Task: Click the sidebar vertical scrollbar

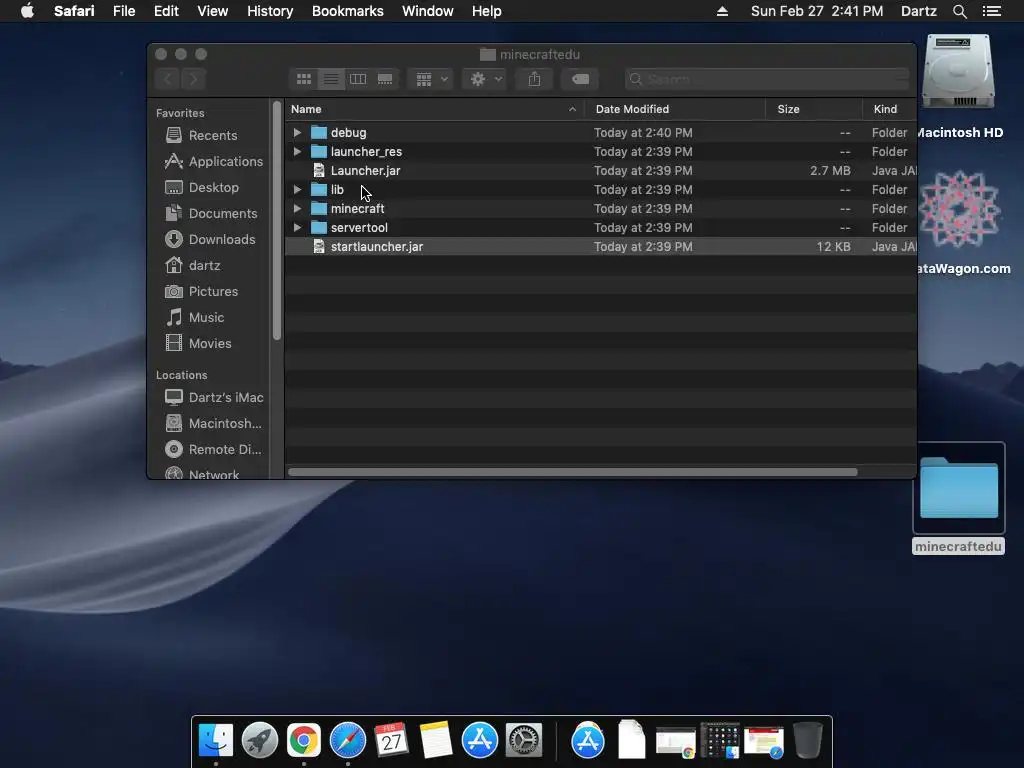Action: [x=277, y=221]
